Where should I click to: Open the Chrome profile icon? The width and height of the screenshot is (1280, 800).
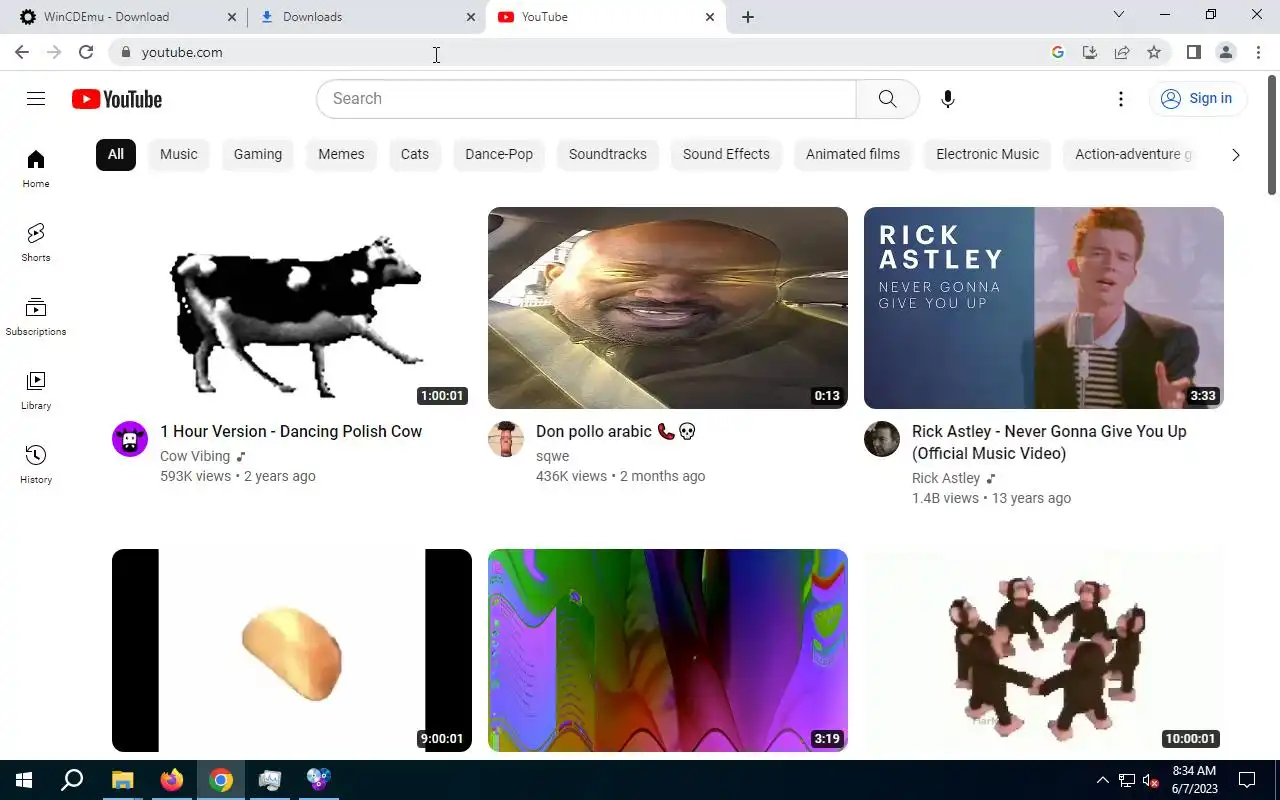pyautogui.click(x=1226, y=52)
